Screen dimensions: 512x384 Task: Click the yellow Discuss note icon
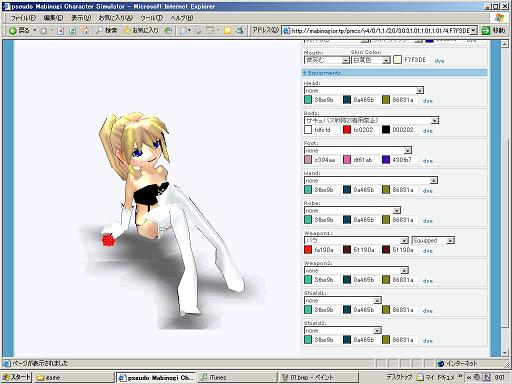point(227,31)
